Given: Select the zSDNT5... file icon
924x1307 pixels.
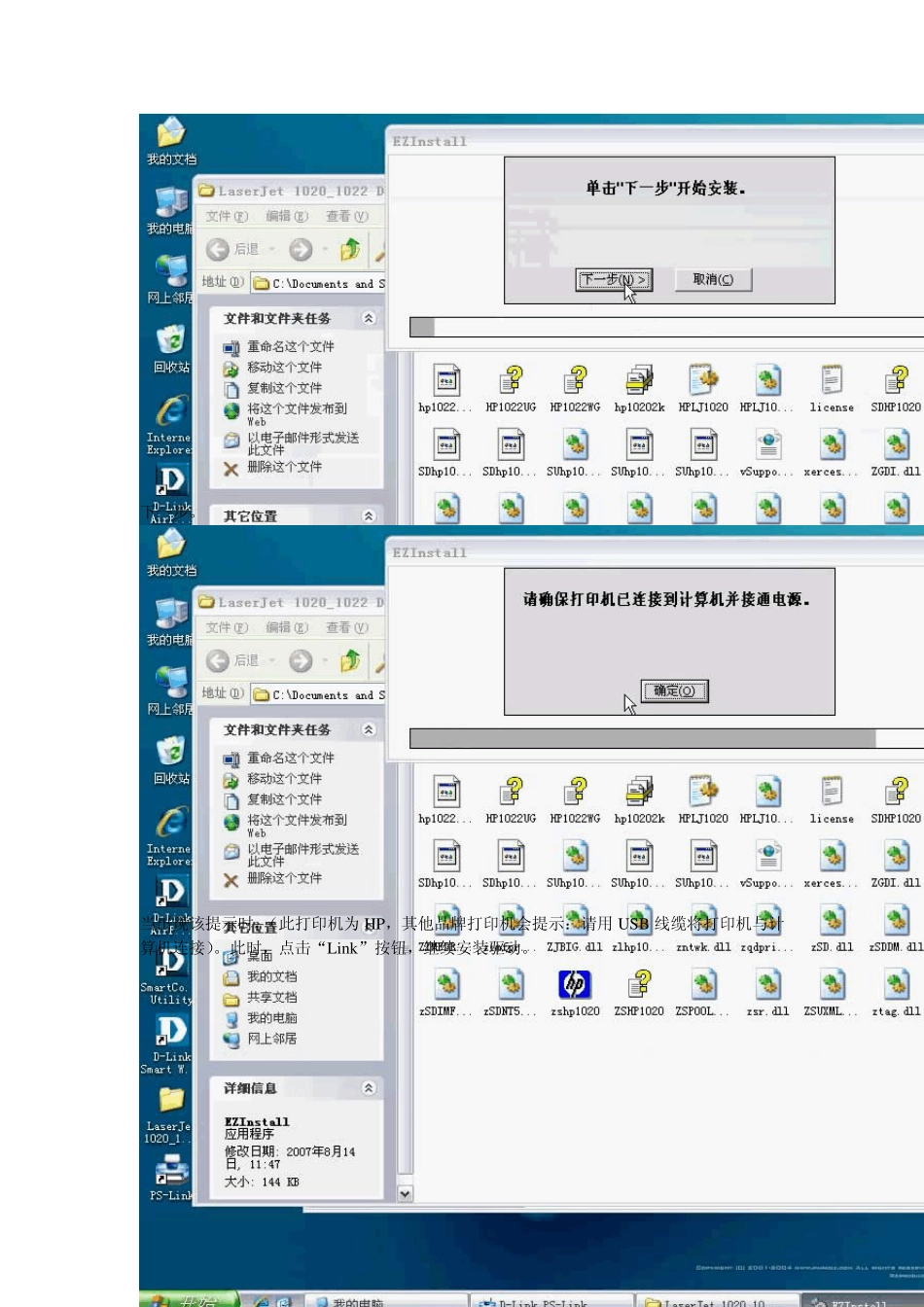Looking at the screenshot, I should coord(511,993).
